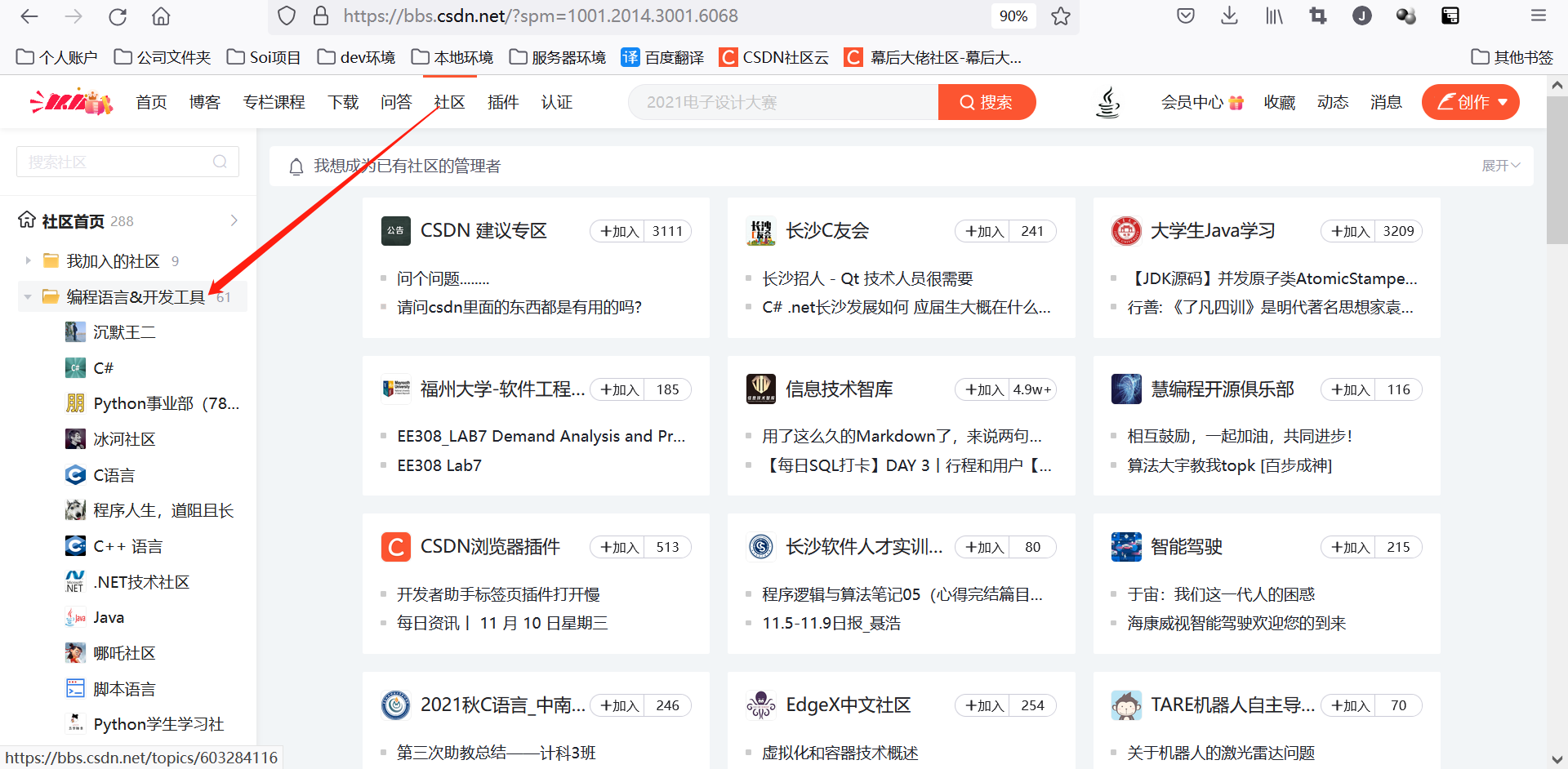
Task: Select the C# community icon
Action: (x=75, y=367)
